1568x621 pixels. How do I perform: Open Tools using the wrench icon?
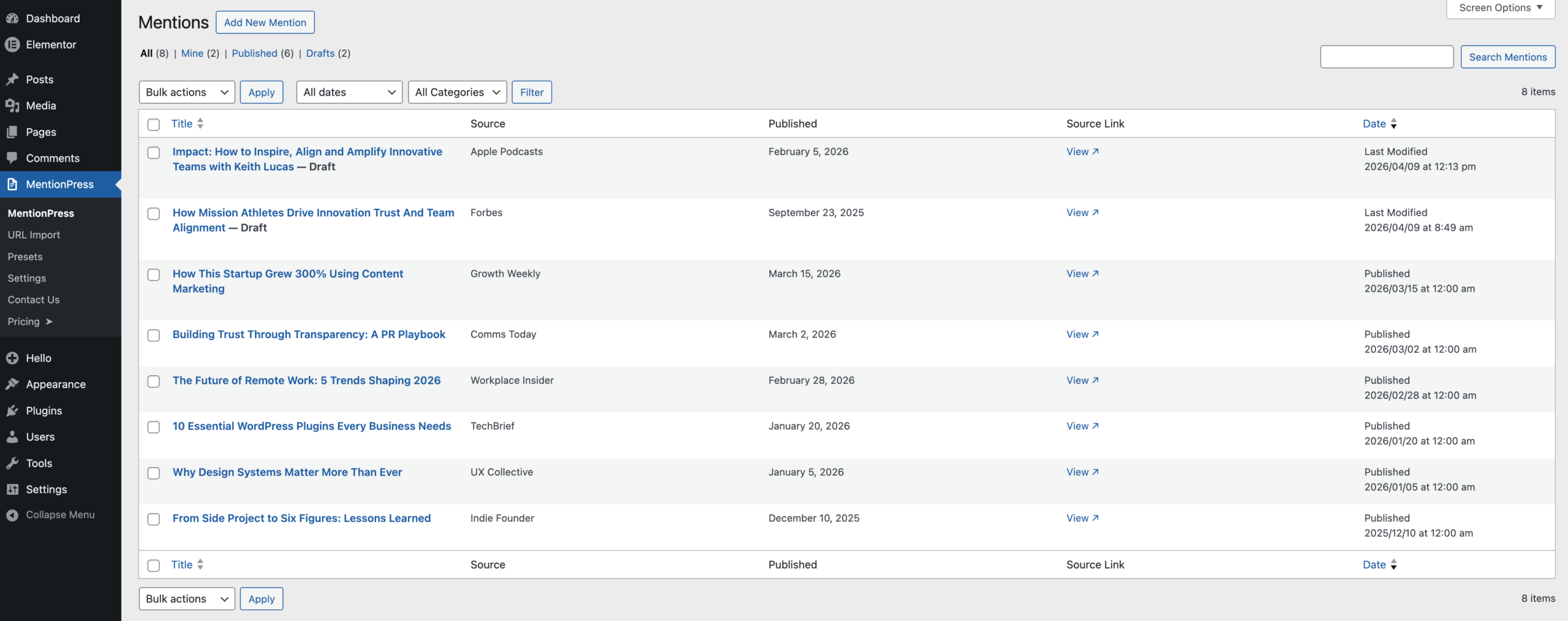(12, 463)
